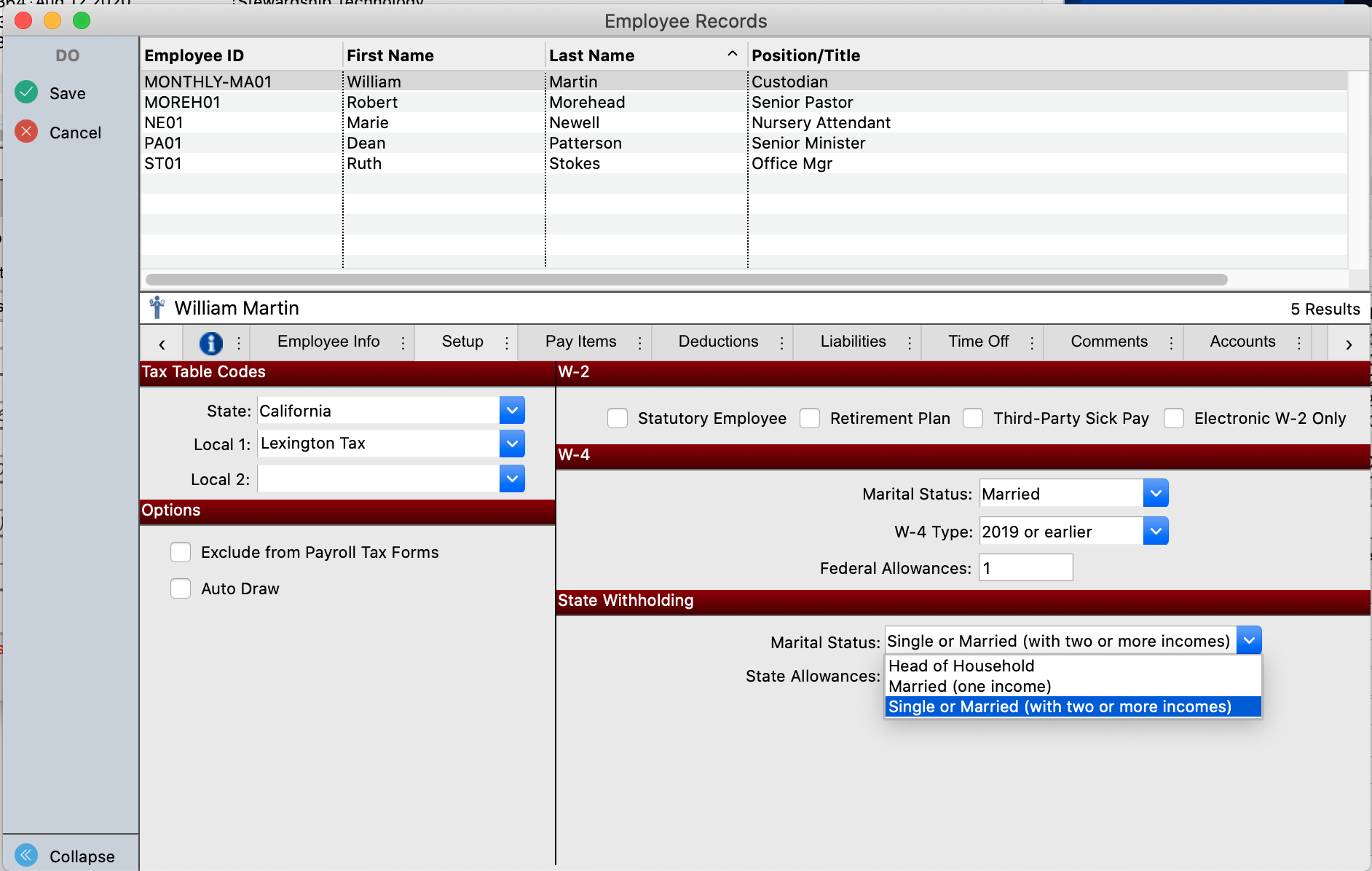
Task: Choose Head of Household from the list
Action: pos(961,666)
